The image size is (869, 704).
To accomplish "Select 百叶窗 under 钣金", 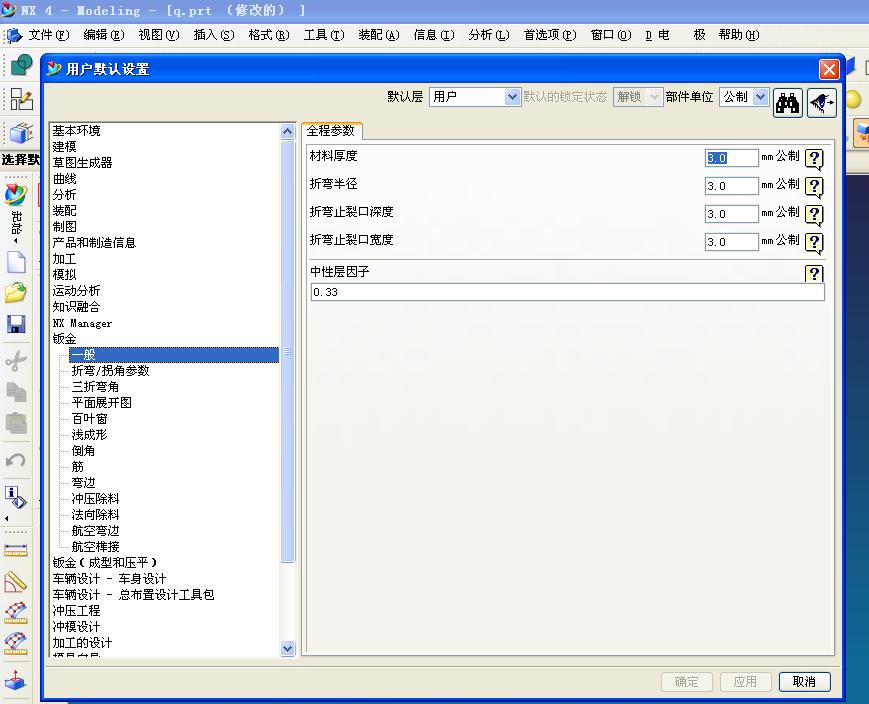I will [x=89, y=419].
